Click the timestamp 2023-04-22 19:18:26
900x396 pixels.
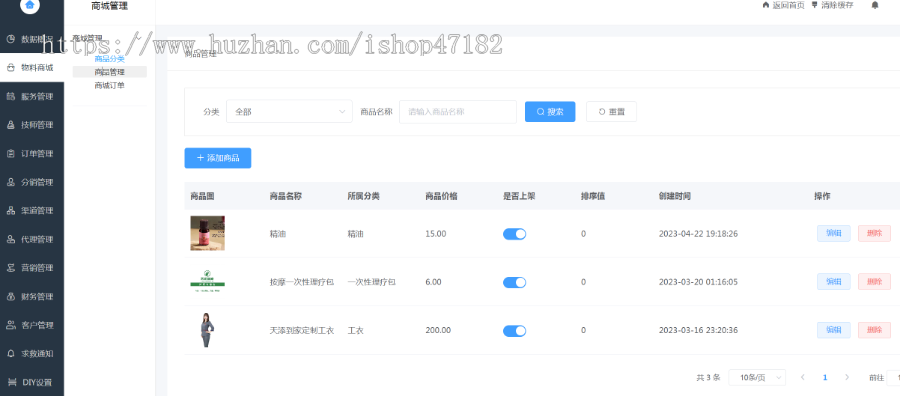[x=698, y=234]
